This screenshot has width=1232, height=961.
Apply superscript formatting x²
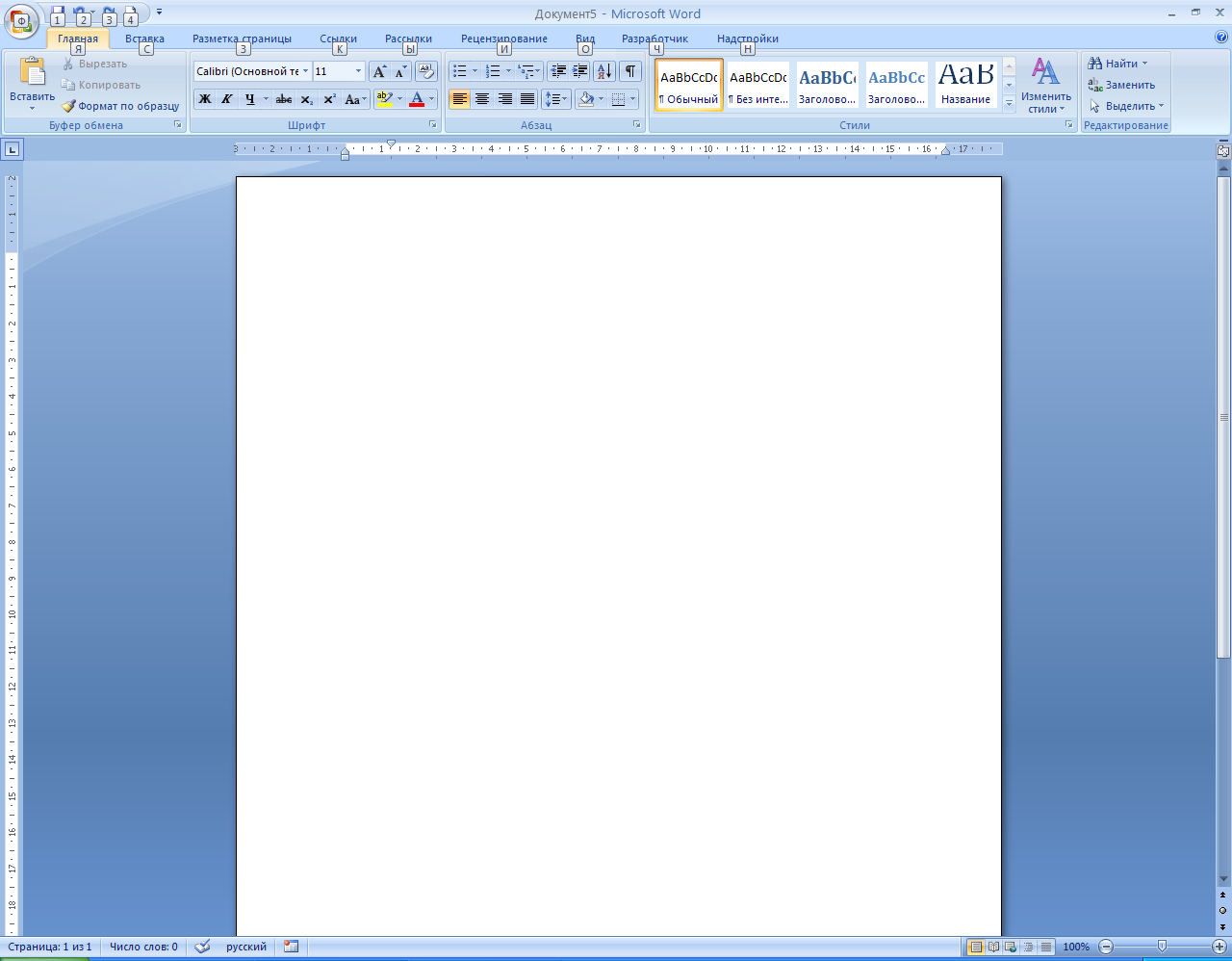click(329, 99)
